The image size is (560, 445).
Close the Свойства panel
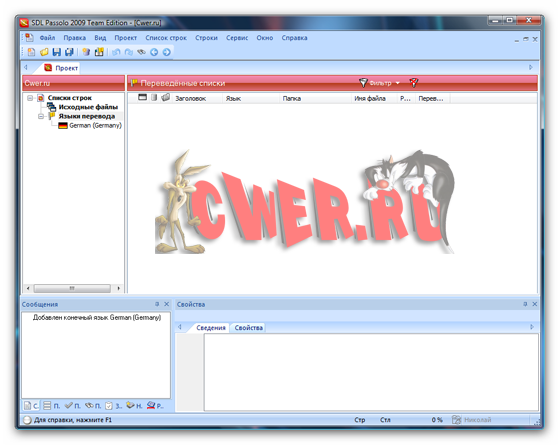coord(535,304)
